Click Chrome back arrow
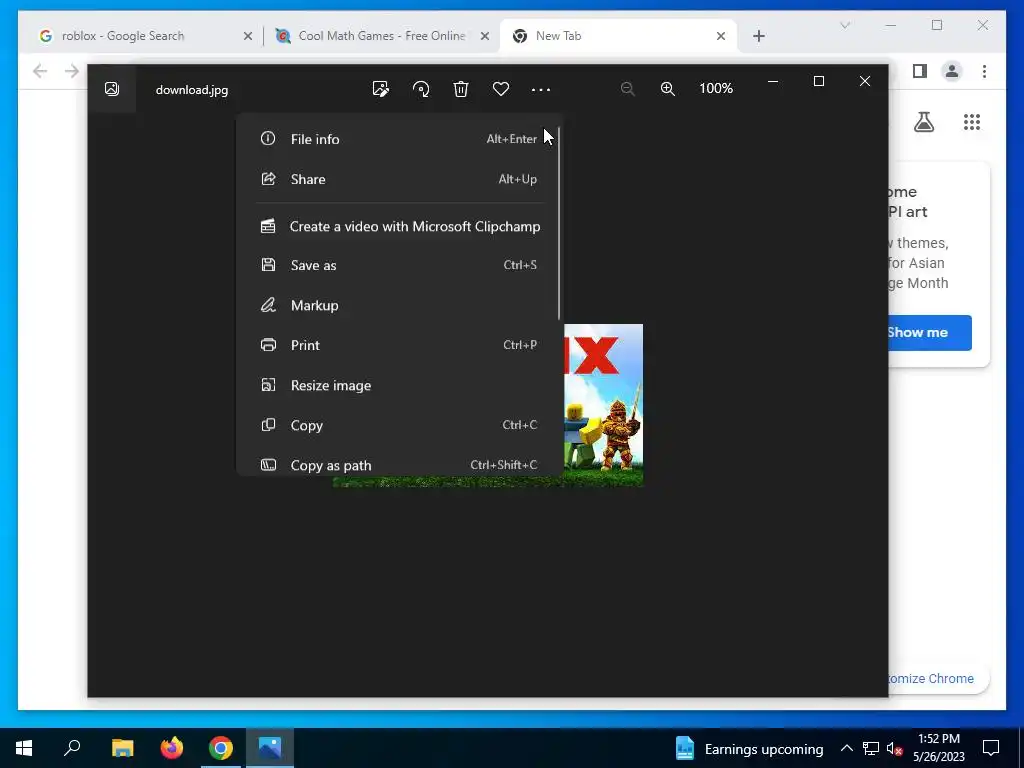Viewport: 1024px width, 768px height. pos(40,71)
